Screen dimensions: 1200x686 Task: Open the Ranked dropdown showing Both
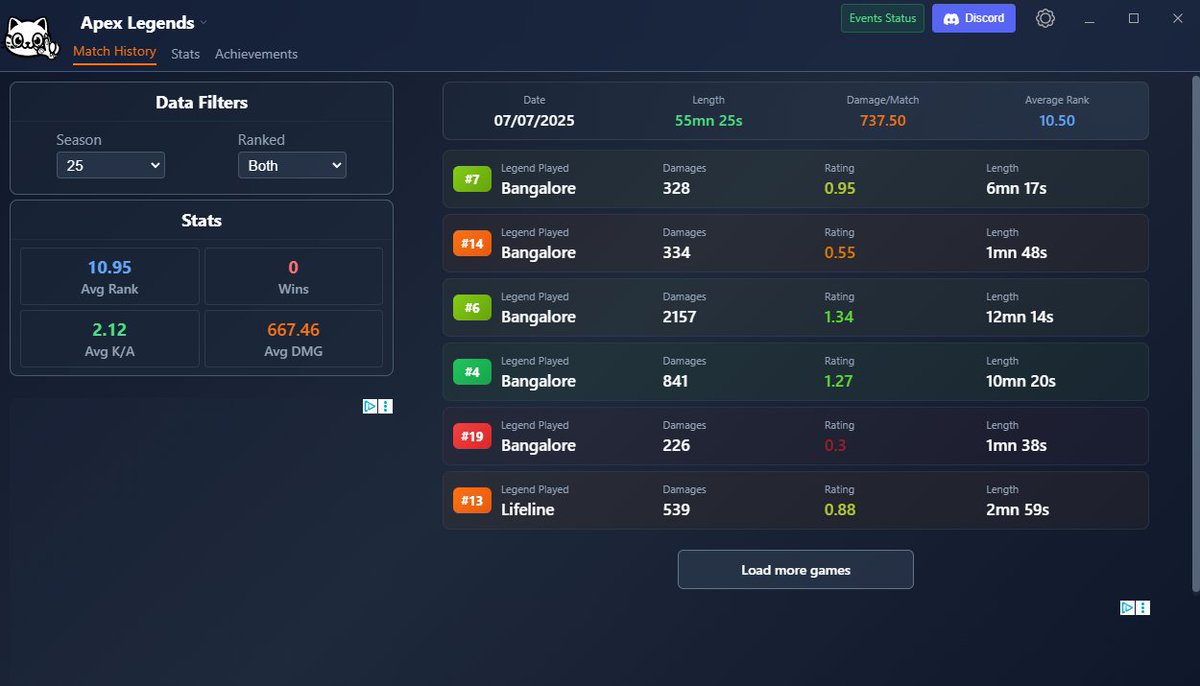pos(292,165)
